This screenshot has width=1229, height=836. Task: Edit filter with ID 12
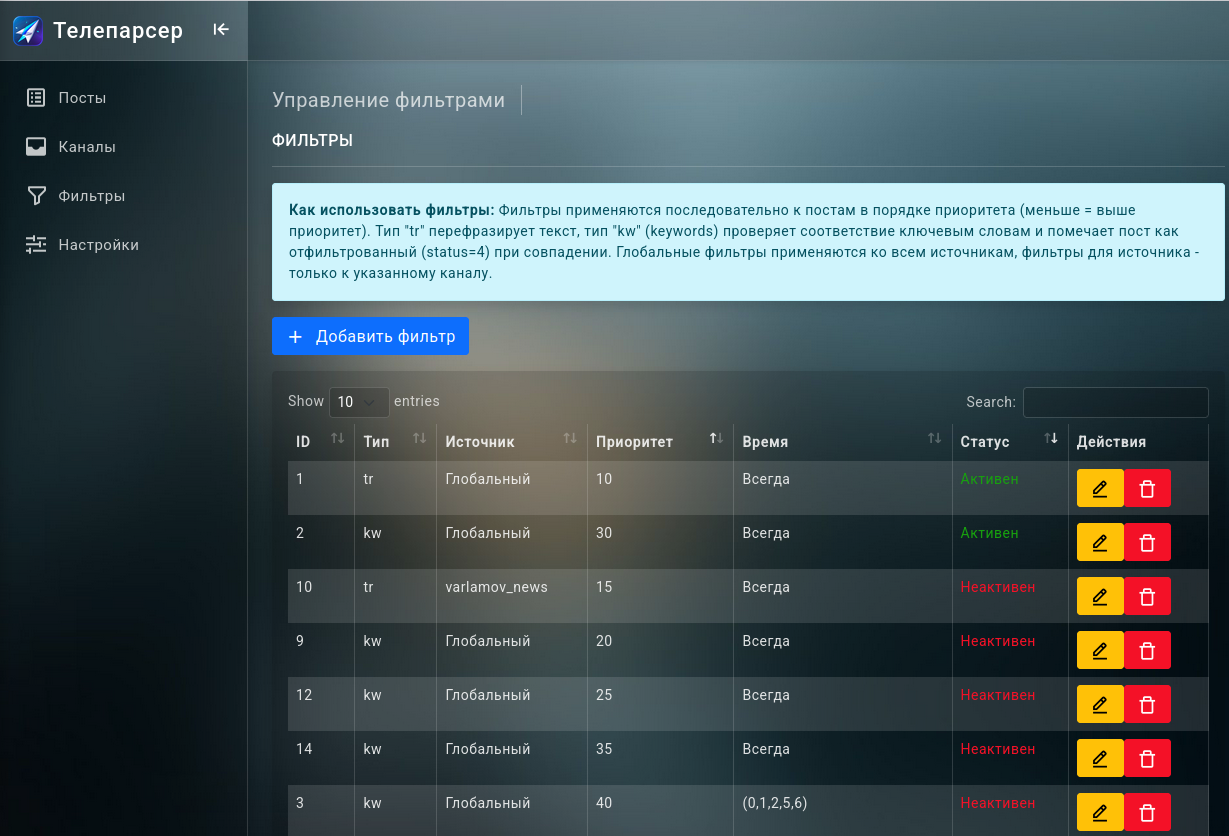tap(1100, 704)
